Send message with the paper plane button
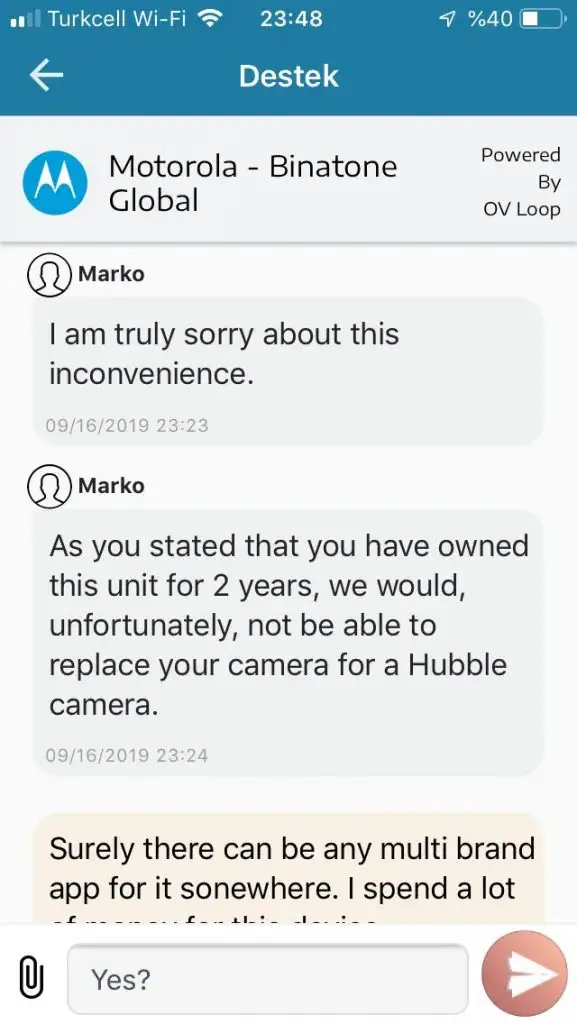 (x=524, y=974)
